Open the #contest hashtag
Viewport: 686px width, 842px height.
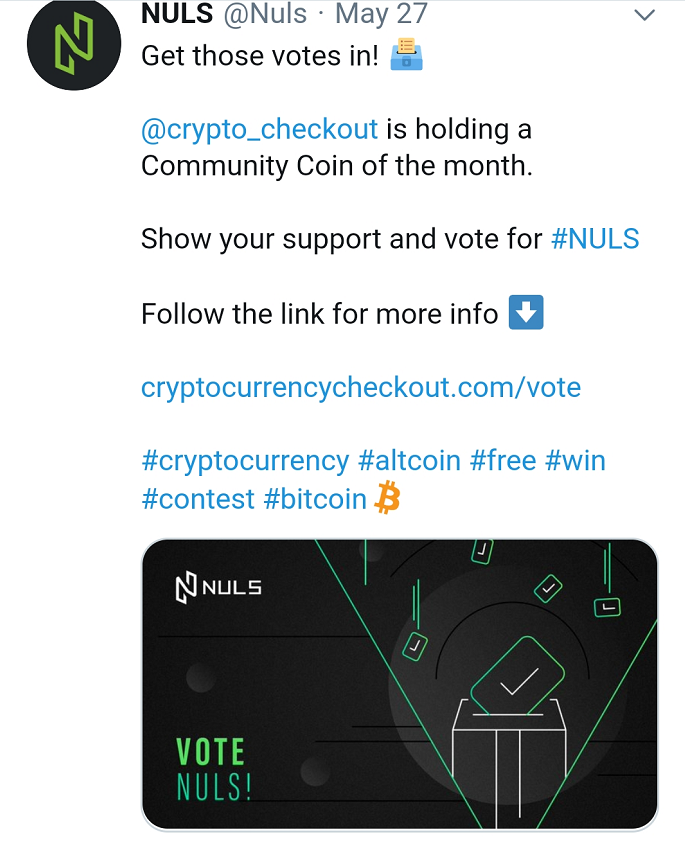198,499
